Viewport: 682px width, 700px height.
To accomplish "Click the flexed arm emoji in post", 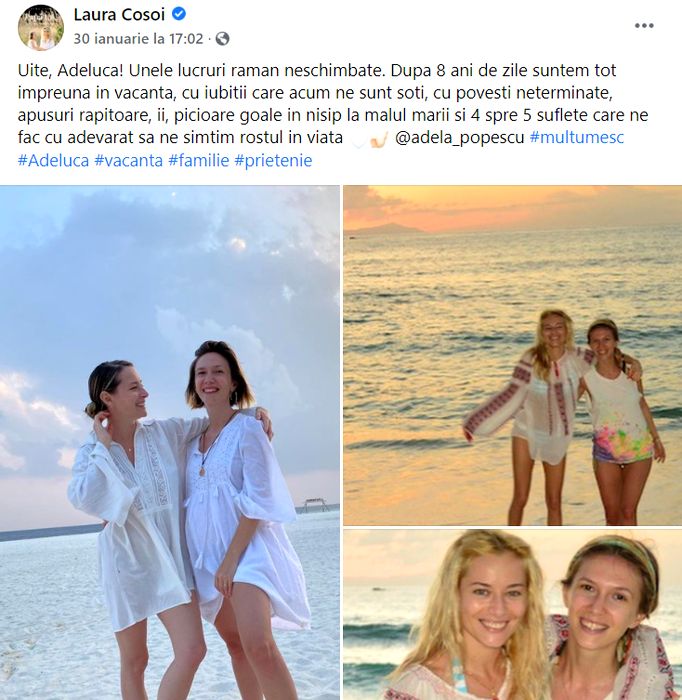I will [378, 139].
